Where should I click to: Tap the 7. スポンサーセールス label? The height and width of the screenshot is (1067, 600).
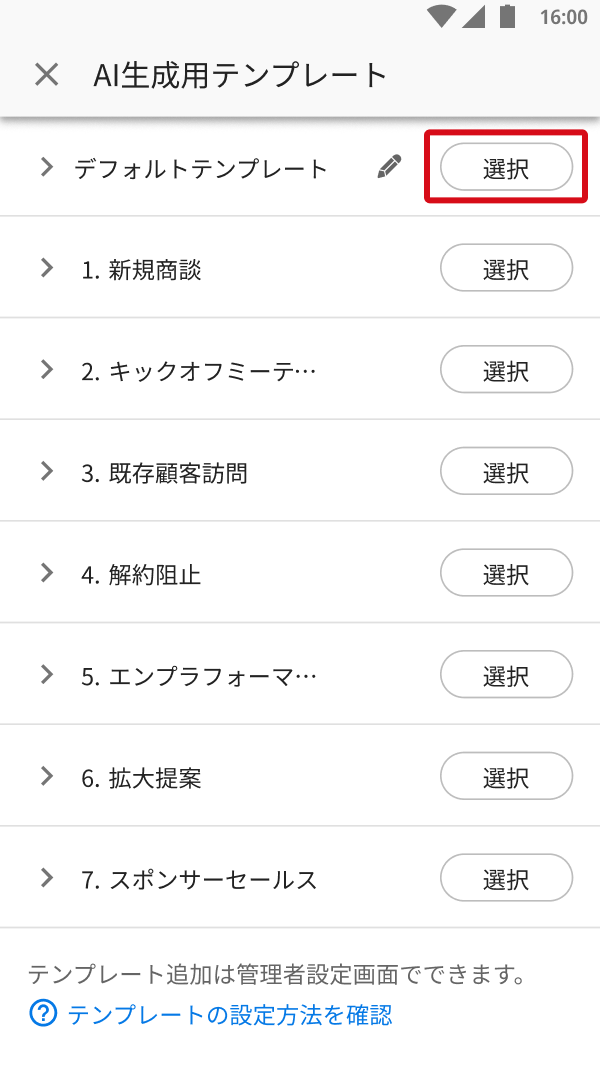tap(199, 880)
